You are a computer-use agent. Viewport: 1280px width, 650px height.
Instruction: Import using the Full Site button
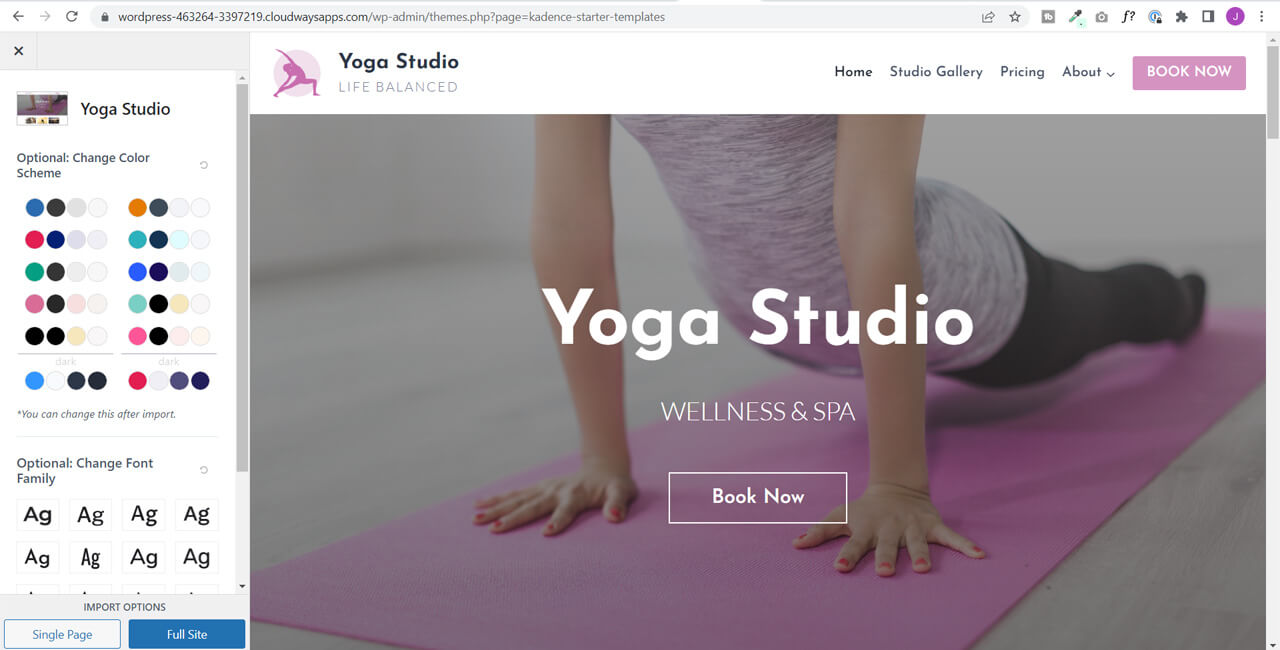[187, 634]
